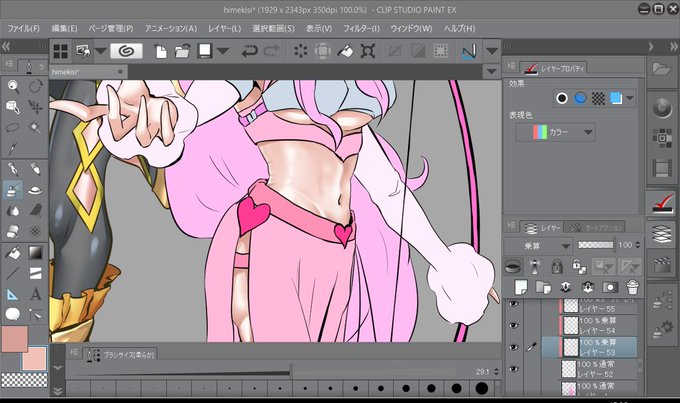Select the Text tool
This screenshot has height=403, width=680.
[x=35, y=294]
